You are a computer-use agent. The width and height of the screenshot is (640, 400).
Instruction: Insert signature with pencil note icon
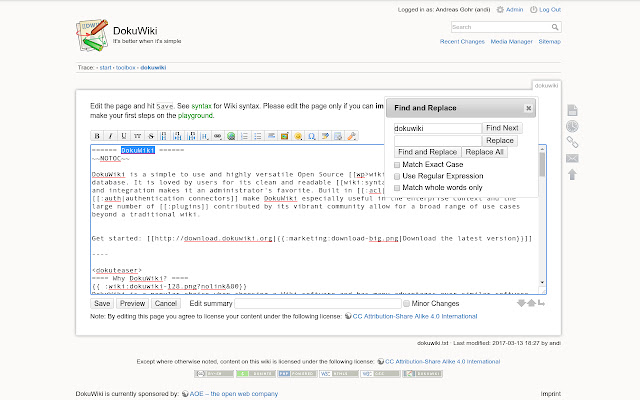tap(325, 136)
